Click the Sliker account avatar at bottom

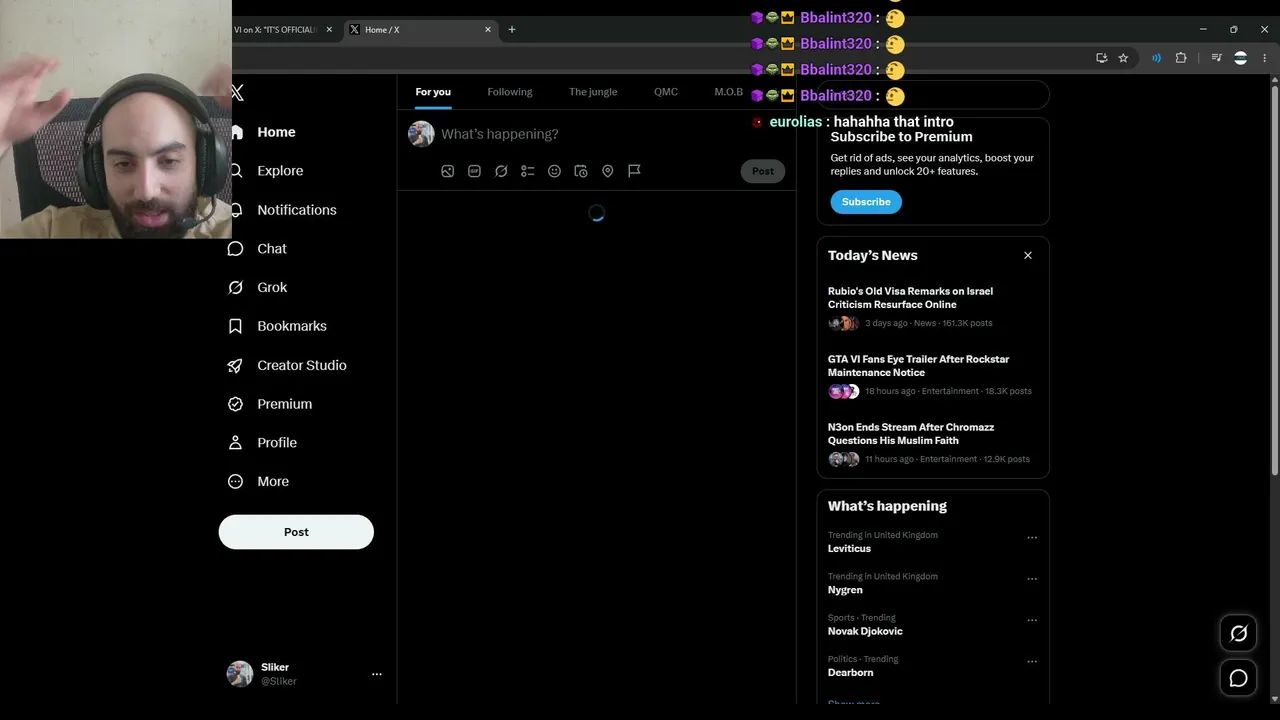(x=240, y=674)
